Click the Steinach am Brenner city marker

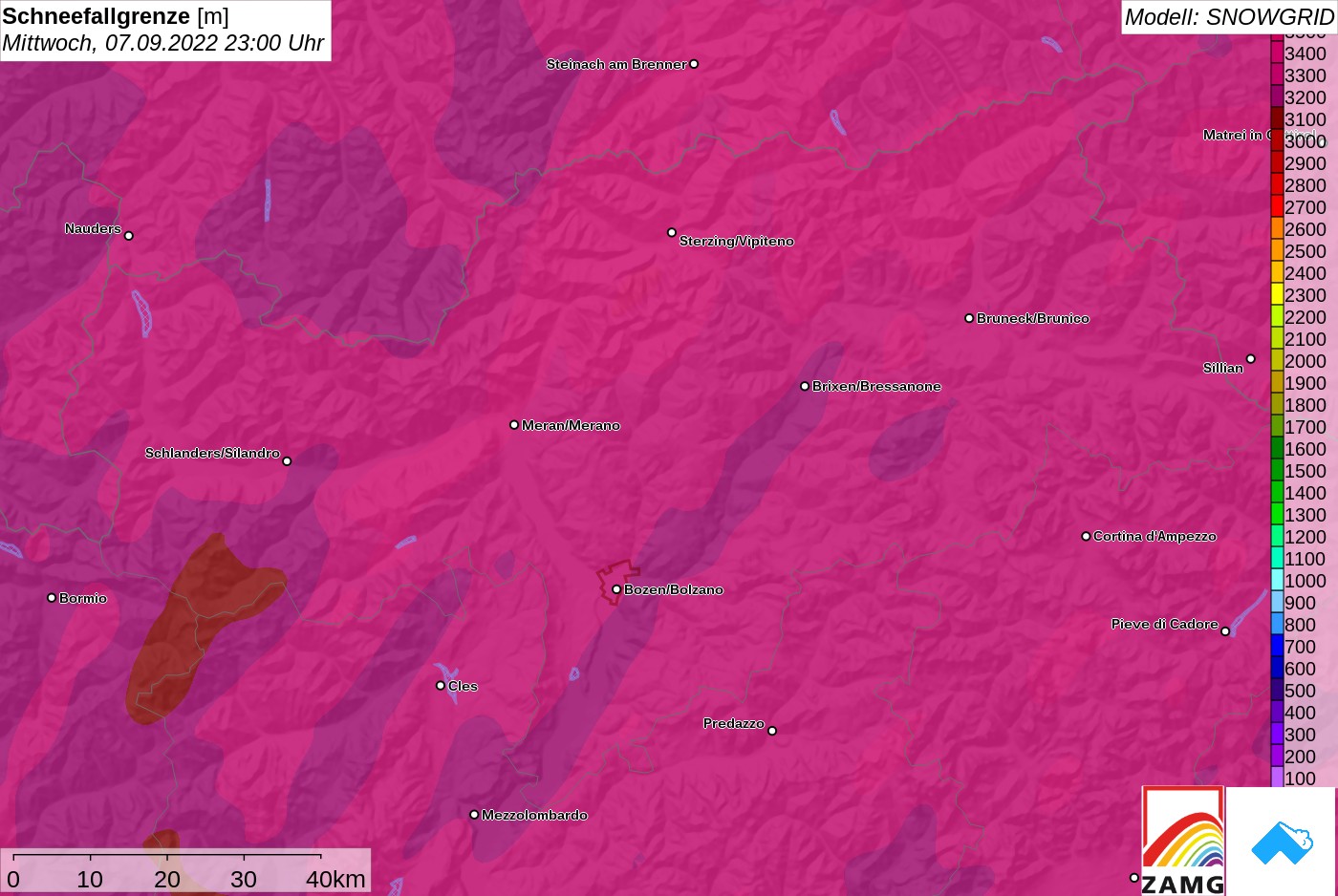(x=694, y=64)
